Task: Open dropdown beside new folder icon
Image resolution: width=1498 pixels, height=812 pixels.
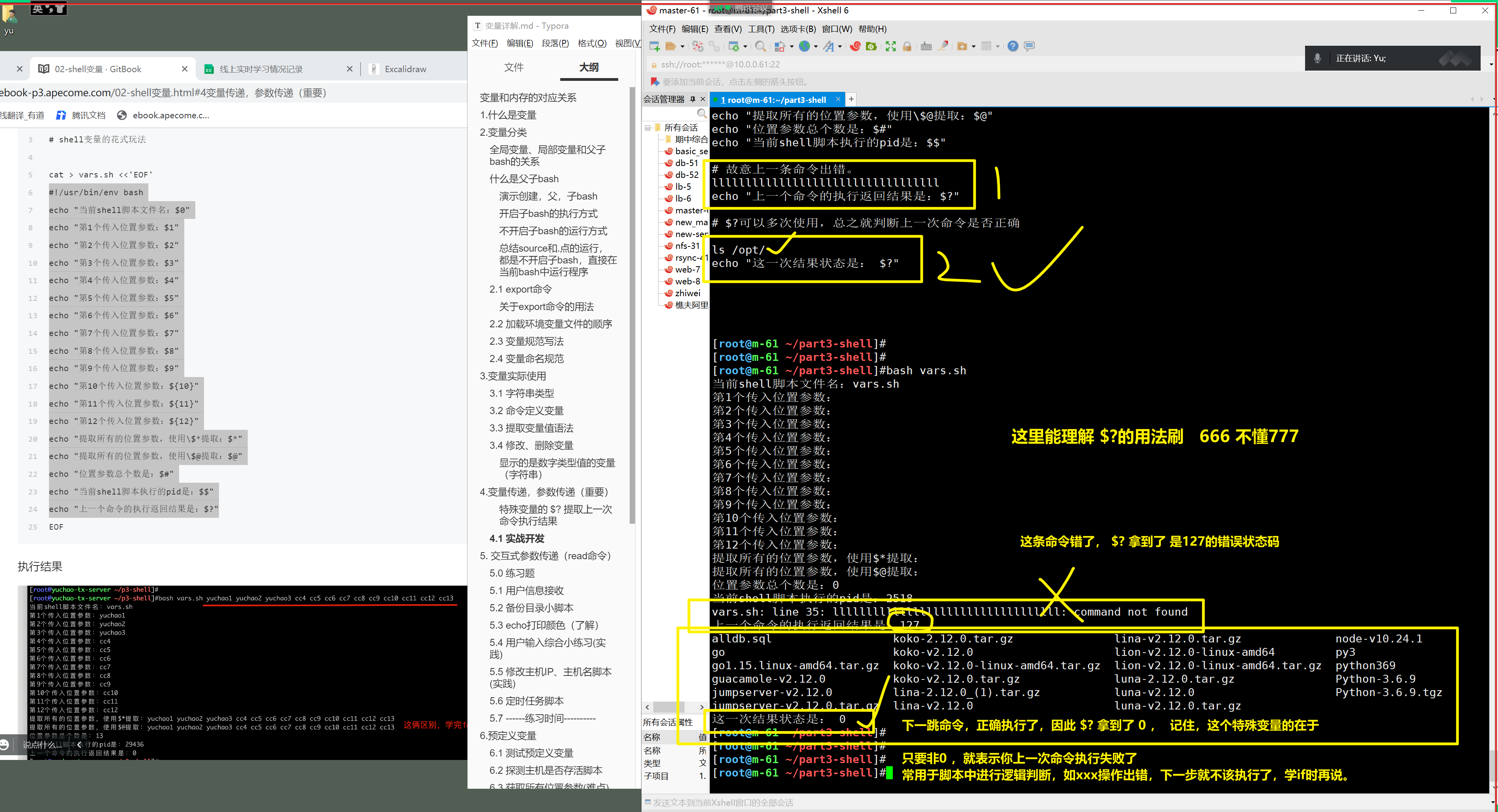Action: pyautogui.click(x=973, y=47)
